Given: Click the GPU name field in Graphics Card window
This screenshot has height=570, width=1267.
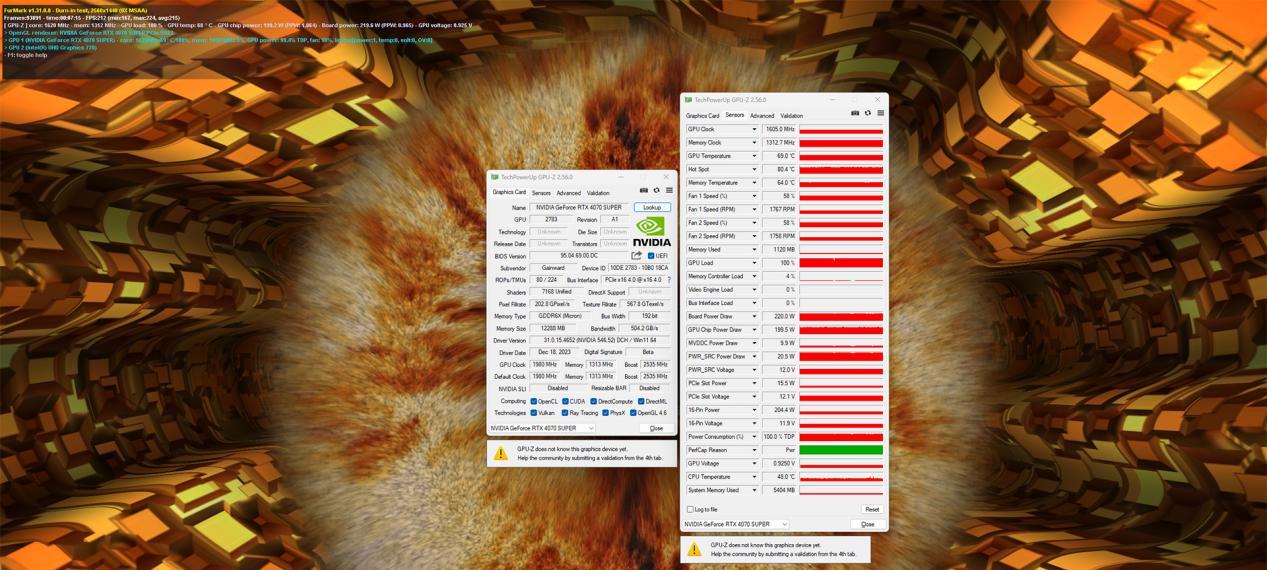Looking at the screenshot, I should click(579, 208).
